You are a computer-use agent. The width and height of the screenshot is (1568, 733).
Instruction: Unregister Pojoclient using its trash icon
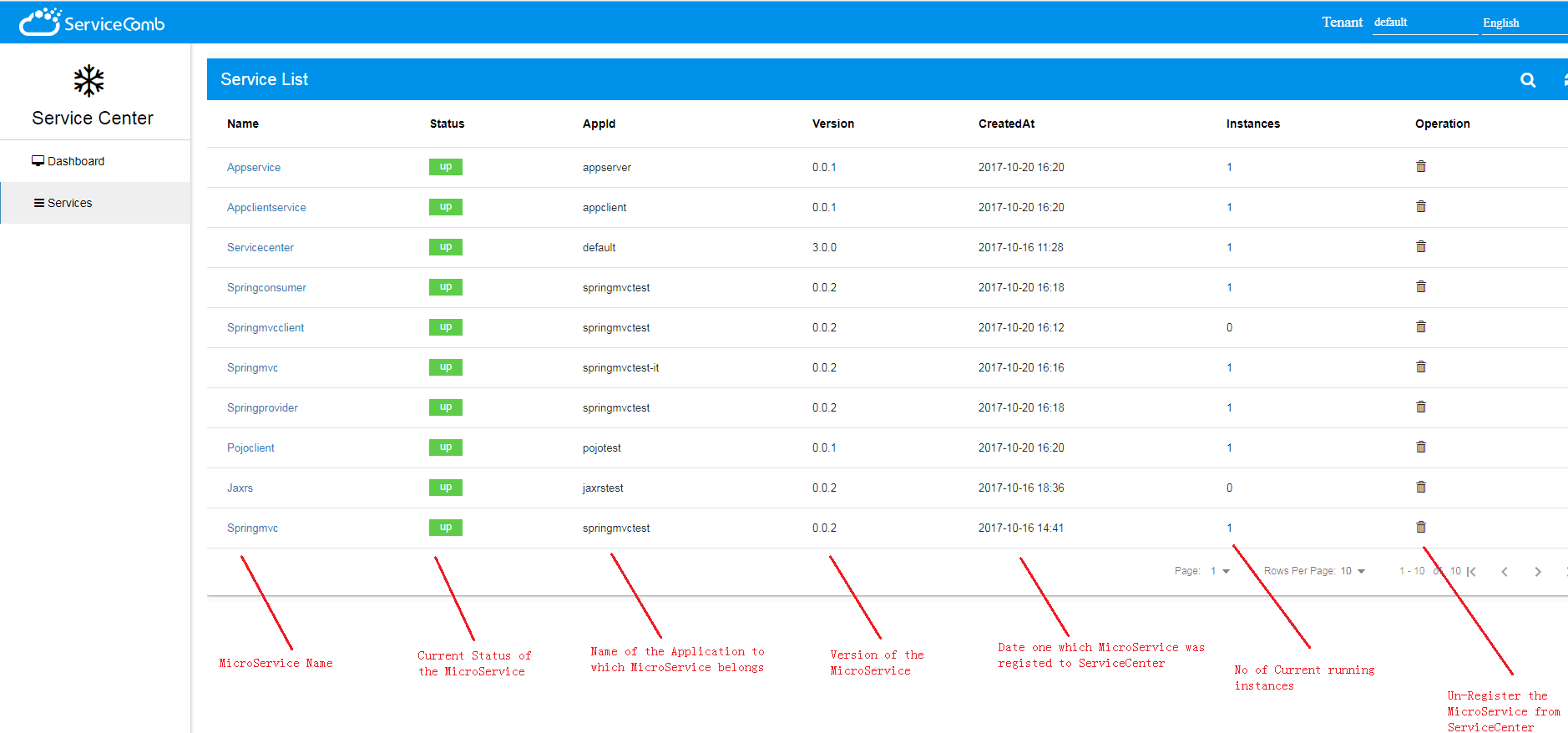click(1420, 447)
